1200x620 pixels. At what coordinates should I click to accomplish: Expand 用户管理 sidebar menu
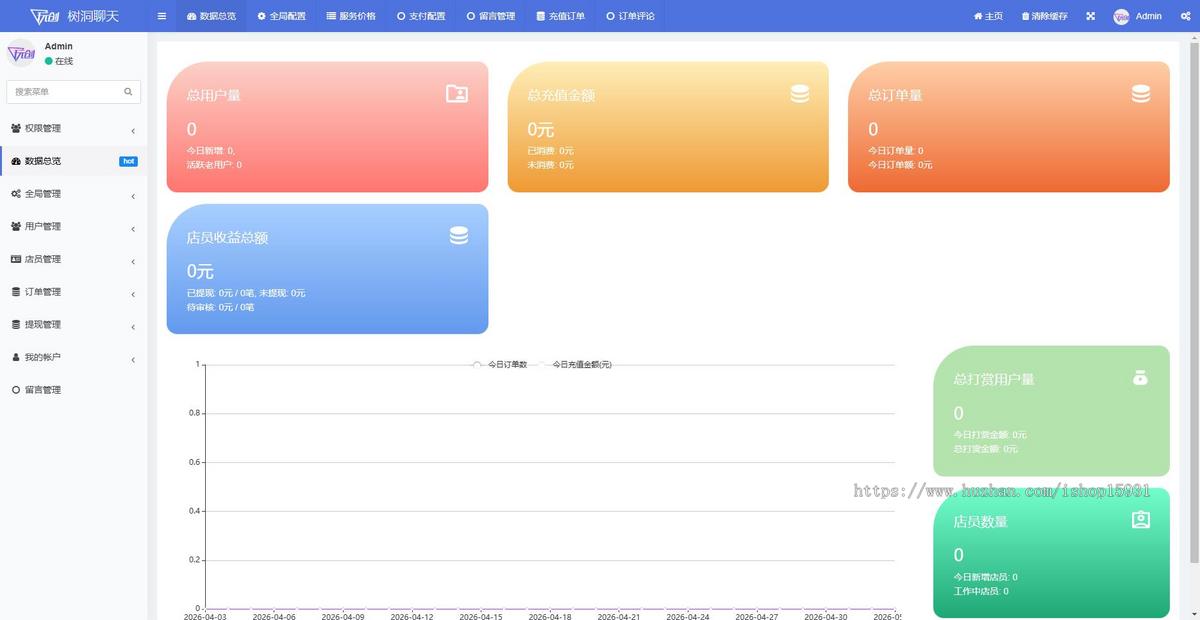(x=73, y=226)
